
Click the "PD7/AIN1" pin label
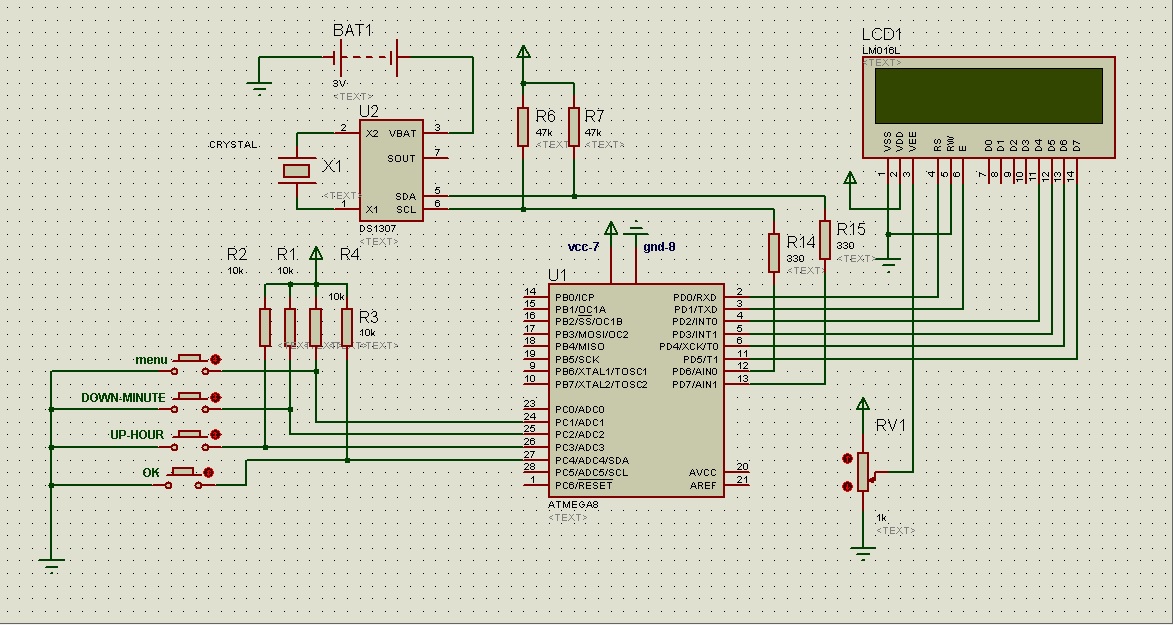tap(696, 385)
